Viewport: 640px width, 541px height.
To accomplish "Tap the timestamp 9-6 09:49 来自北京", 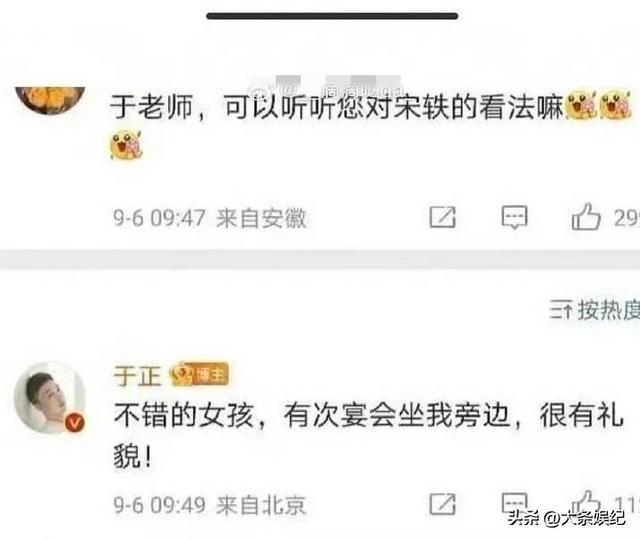I will coord(209,505).
